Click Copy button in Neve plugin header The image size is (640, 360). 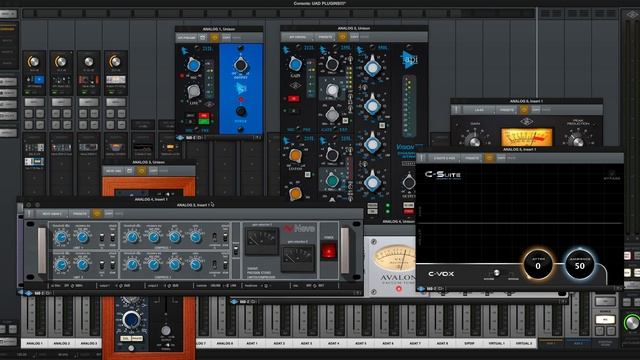tap(109, 213)
